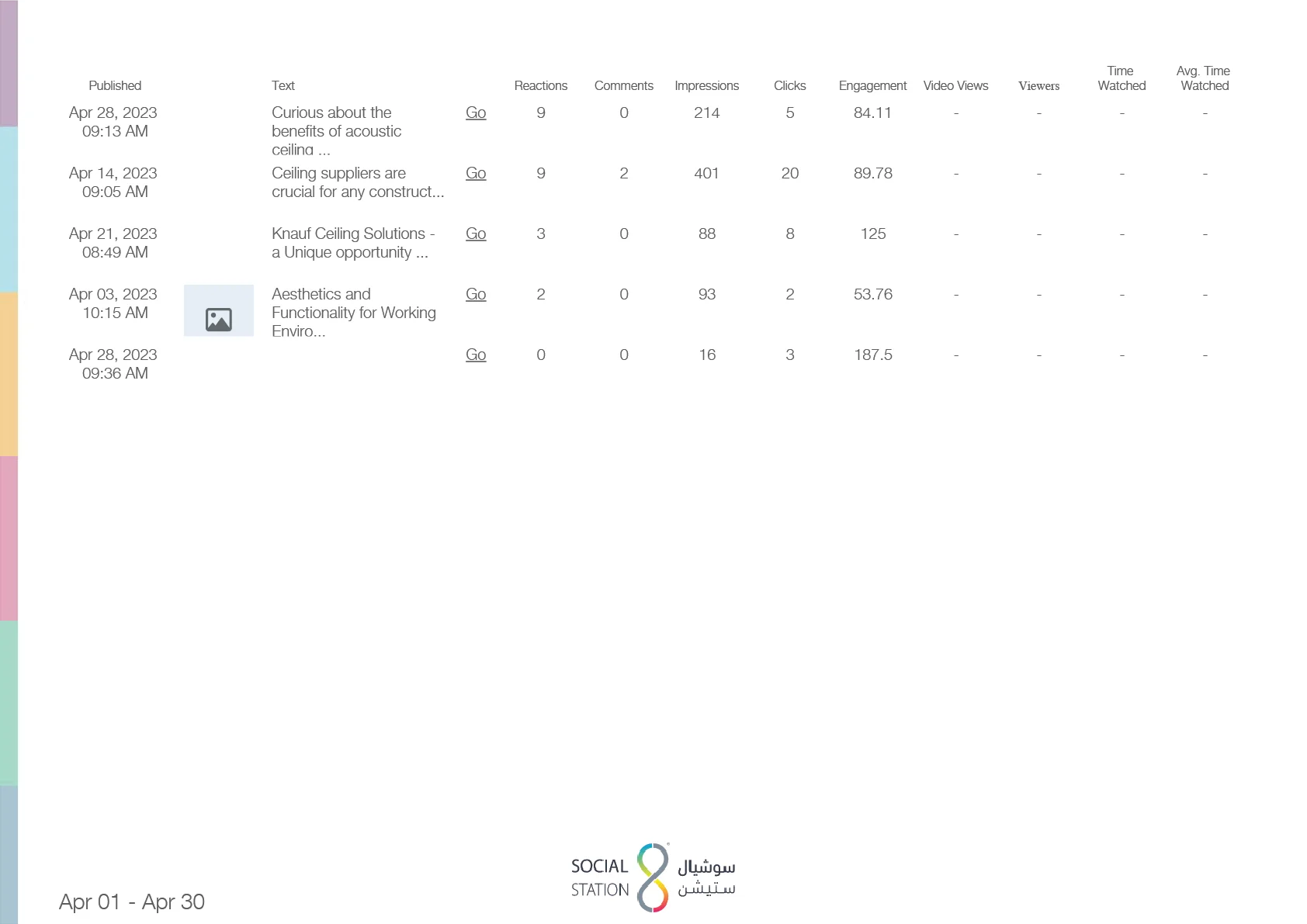The width and height of the screenshot is (1307, 924).
Task: Select the Apr 21, 2023 08:49 AM date
Action: click(113, 243)
